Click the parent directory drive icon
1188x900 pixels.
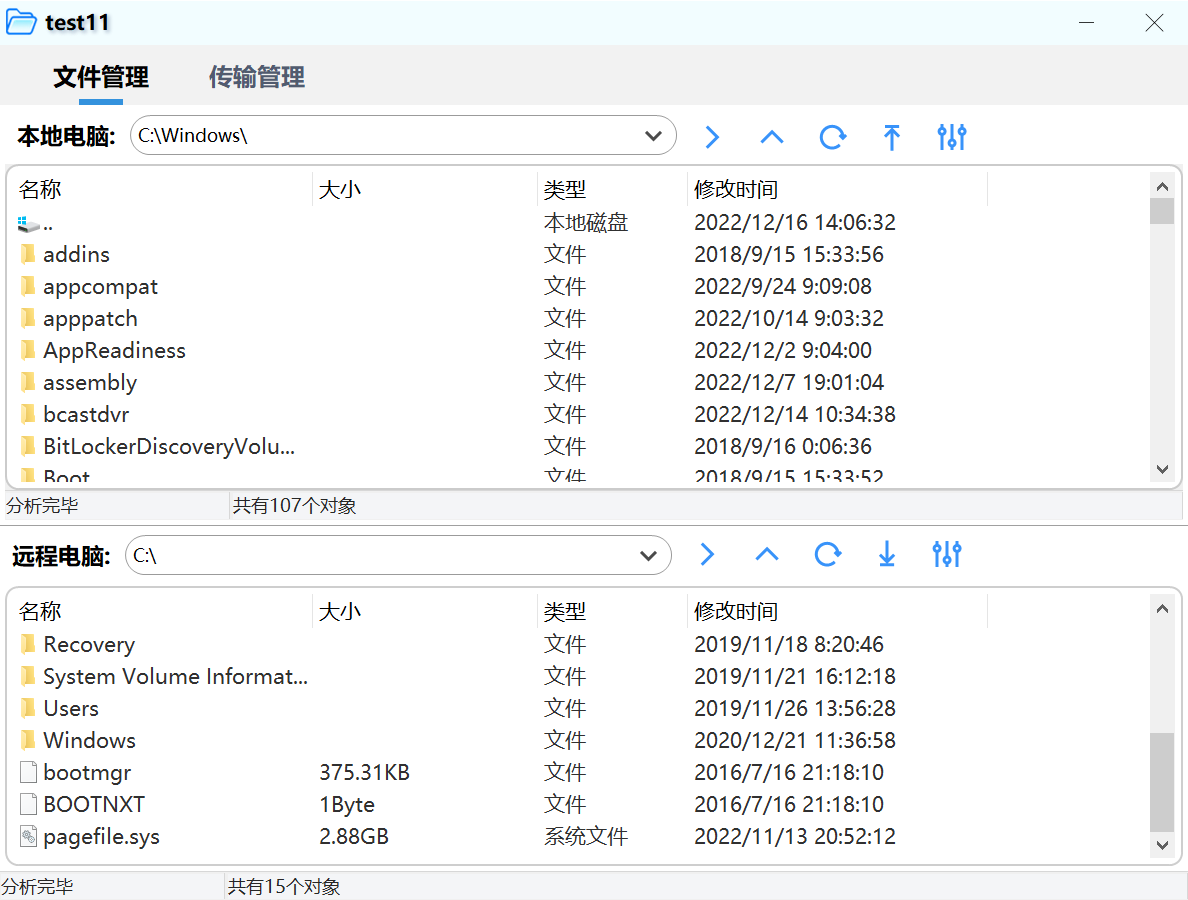click(28, 224)
